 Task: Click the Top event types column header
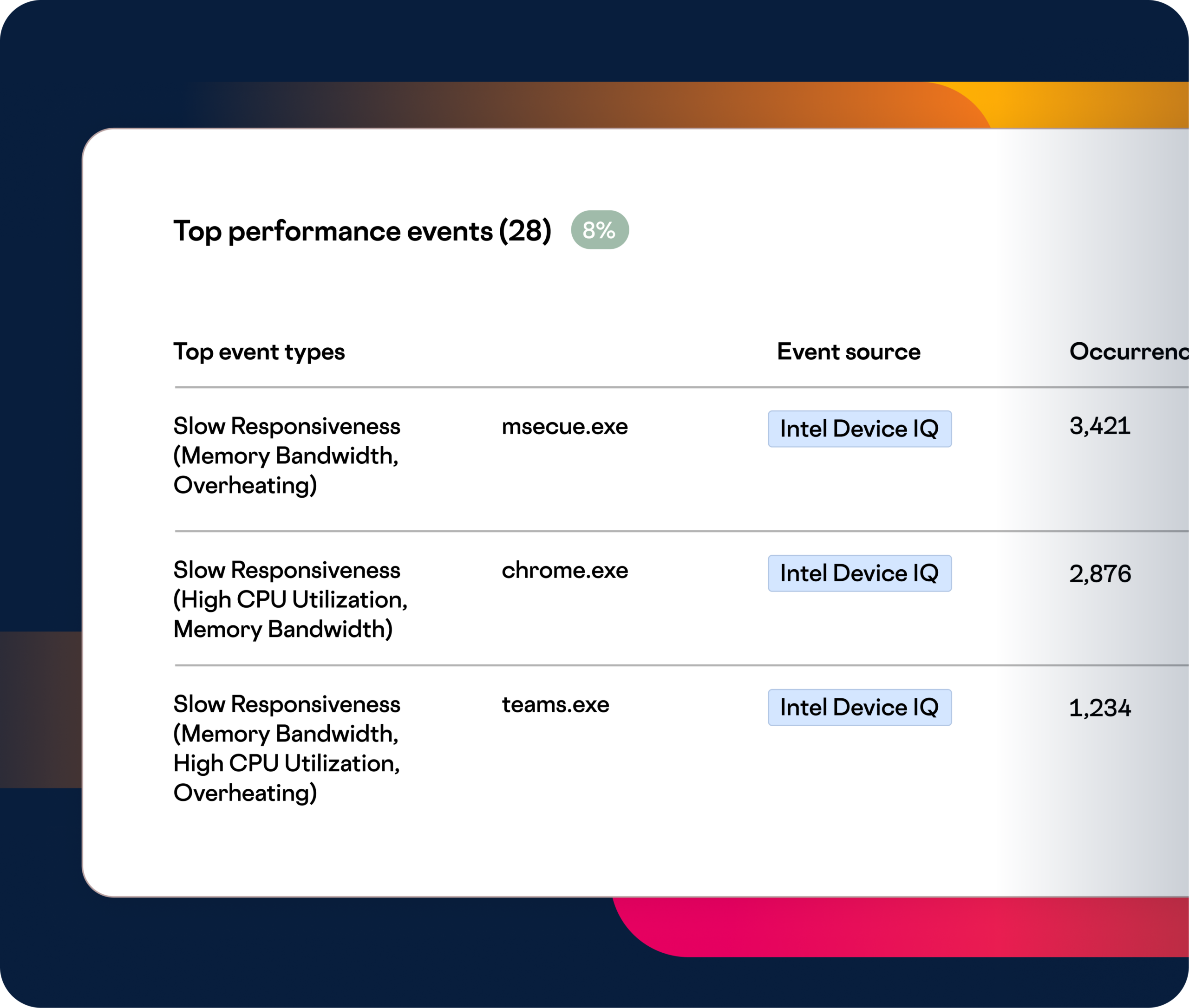click(x=259, y=351)
